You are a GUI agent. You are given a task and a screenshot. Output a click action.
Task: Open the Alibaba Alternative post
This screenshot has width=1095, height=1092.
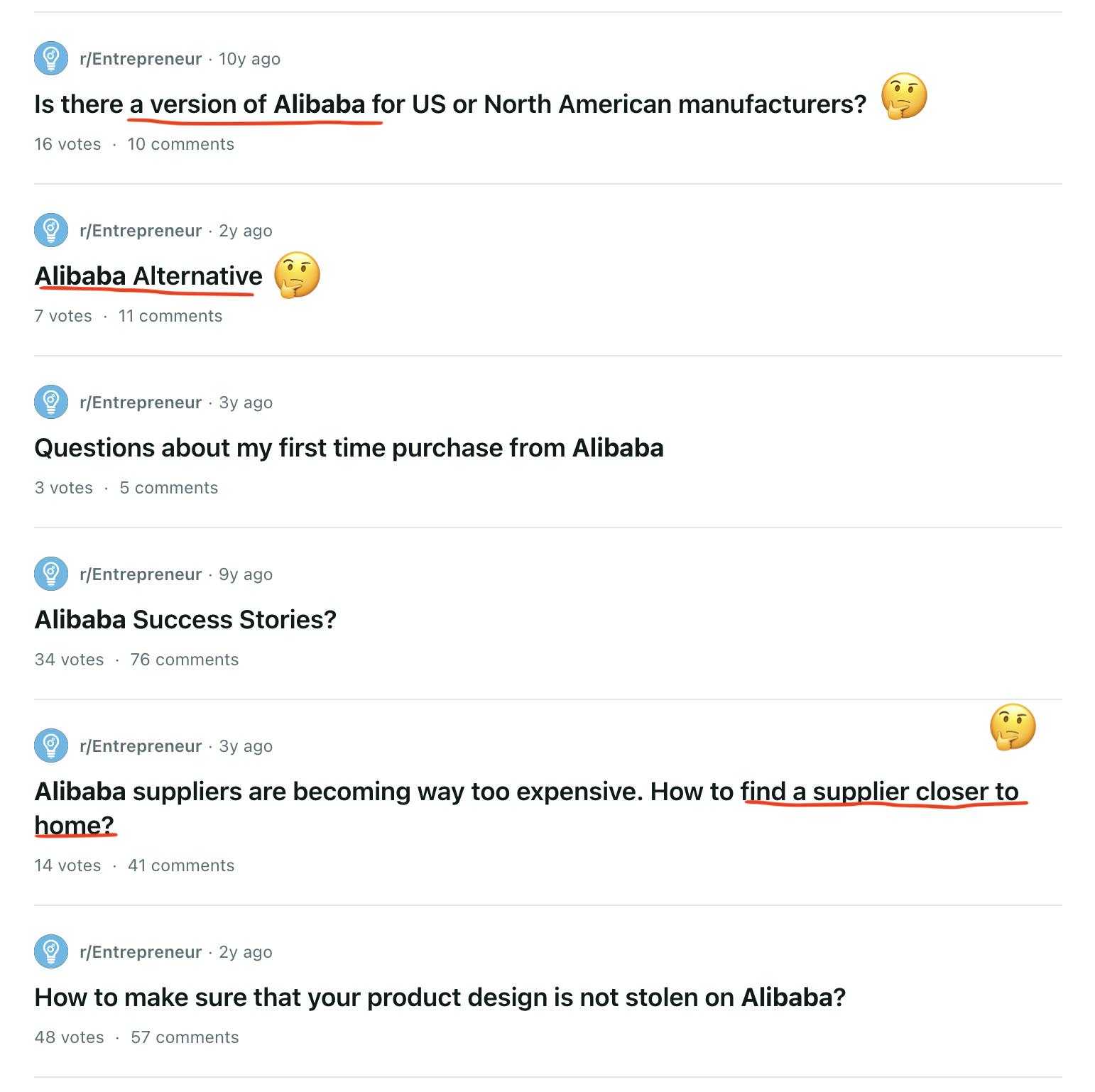(x=148, y=276)
